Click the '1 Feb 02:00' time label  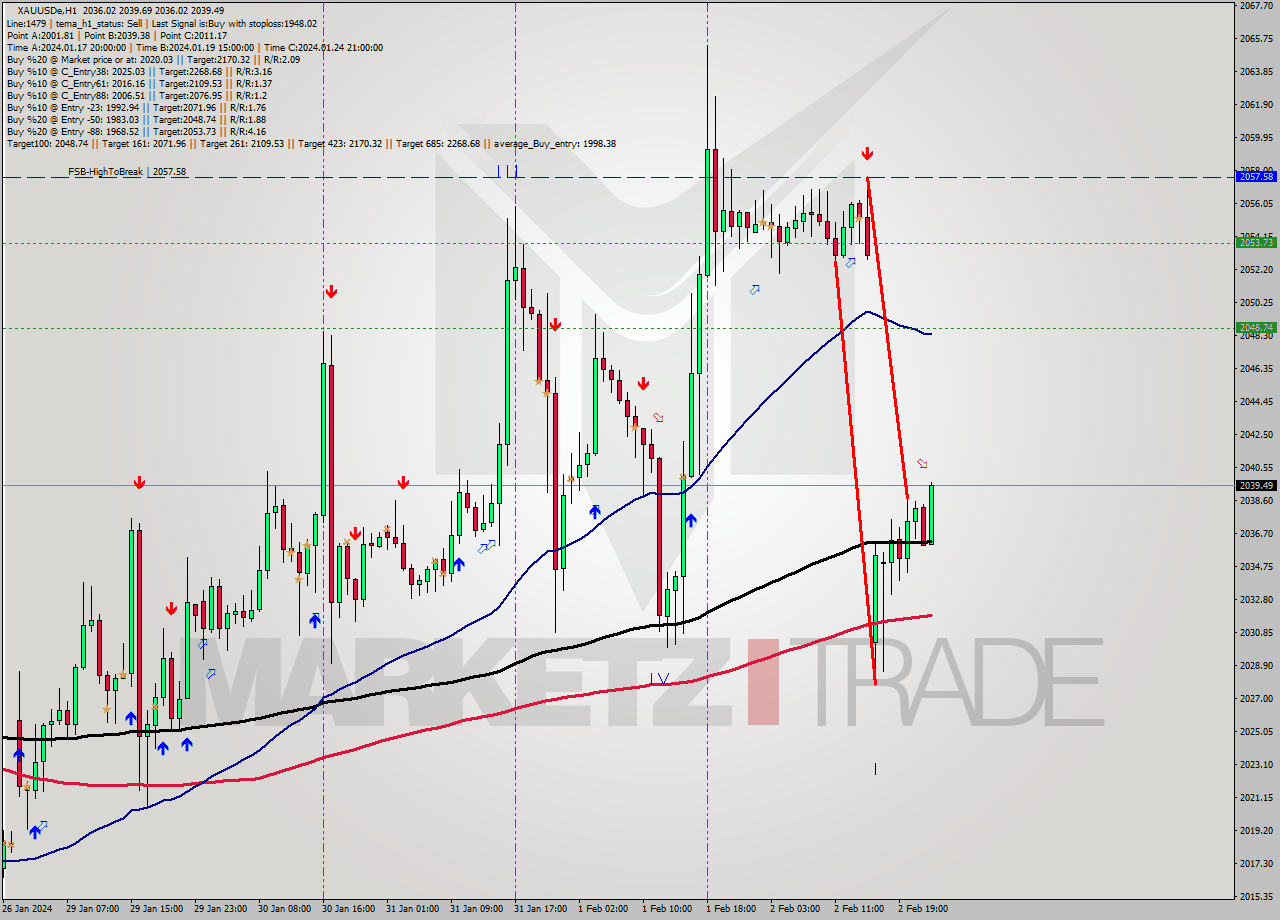pyautogui.click(x=603, y=909)
